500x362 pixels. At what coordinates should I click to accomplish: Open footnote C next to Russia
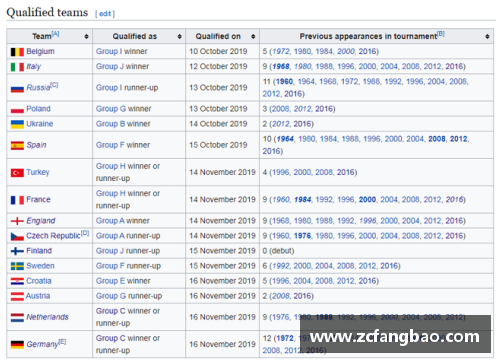54,85
